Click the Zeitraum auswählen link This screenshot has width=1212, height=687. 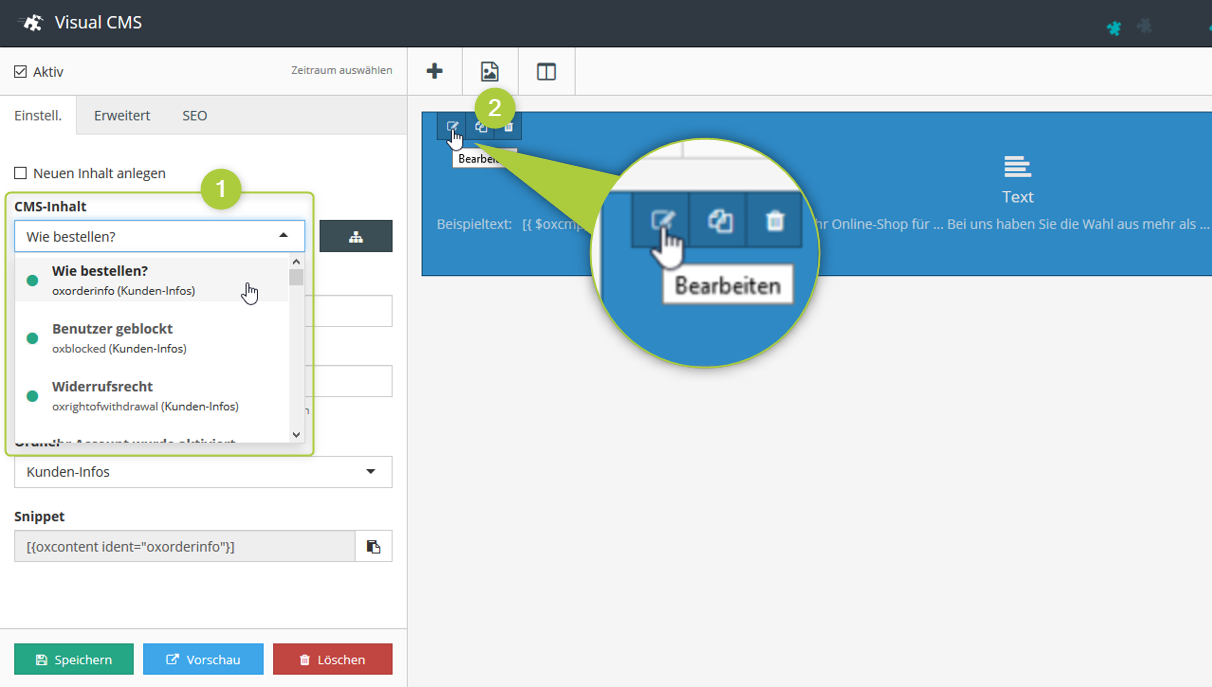342,71
